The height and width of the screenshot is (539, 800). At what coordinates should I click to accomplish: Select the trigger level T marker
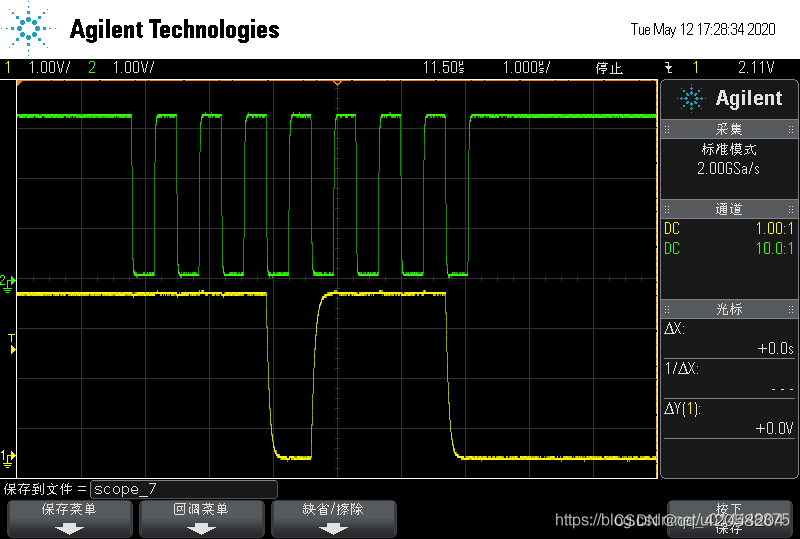tap(12, 344)
